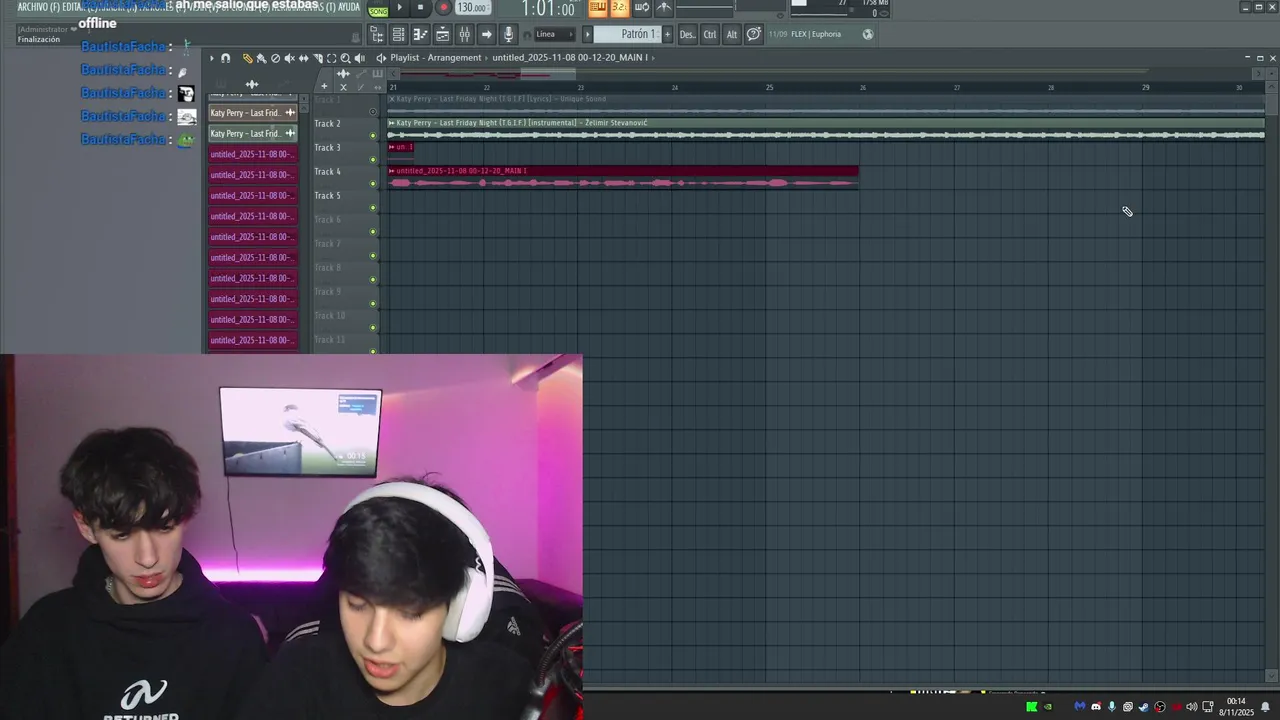1280x720 pixels.
Task: Toggle the 3.2 countdown before recording
Action: coord(619,8)
